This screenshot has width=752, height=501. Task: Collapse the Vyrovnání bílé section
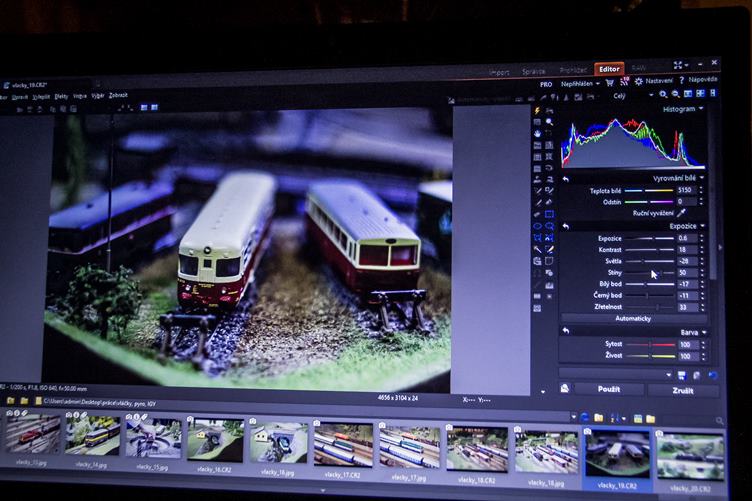tap(702, 178)
